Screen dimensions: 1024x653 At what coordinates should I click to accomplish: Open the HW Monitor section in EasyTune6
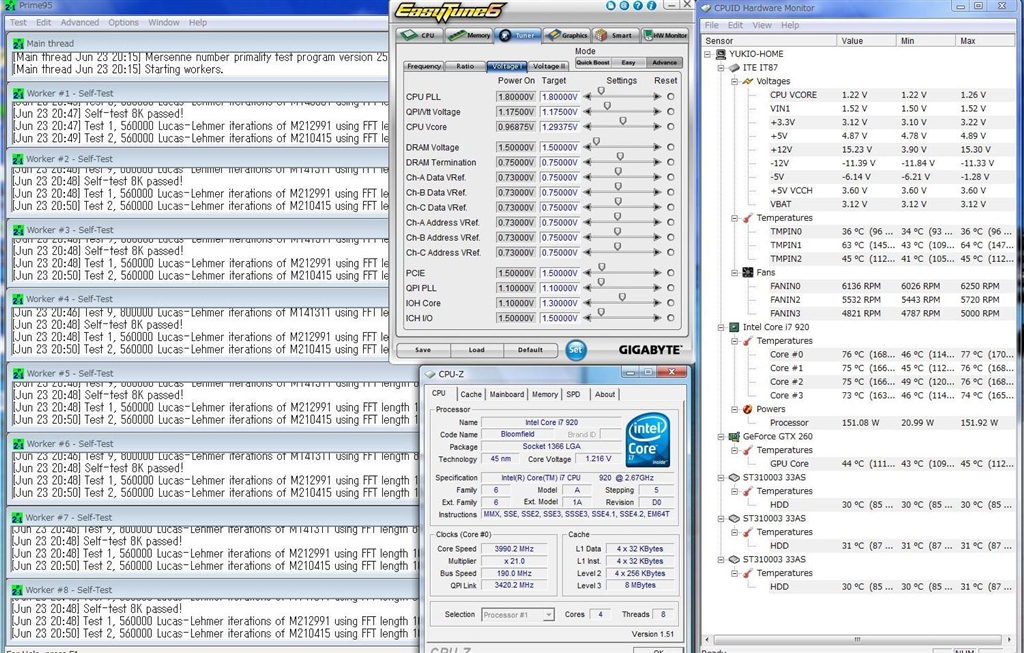(x=664, y=35)
